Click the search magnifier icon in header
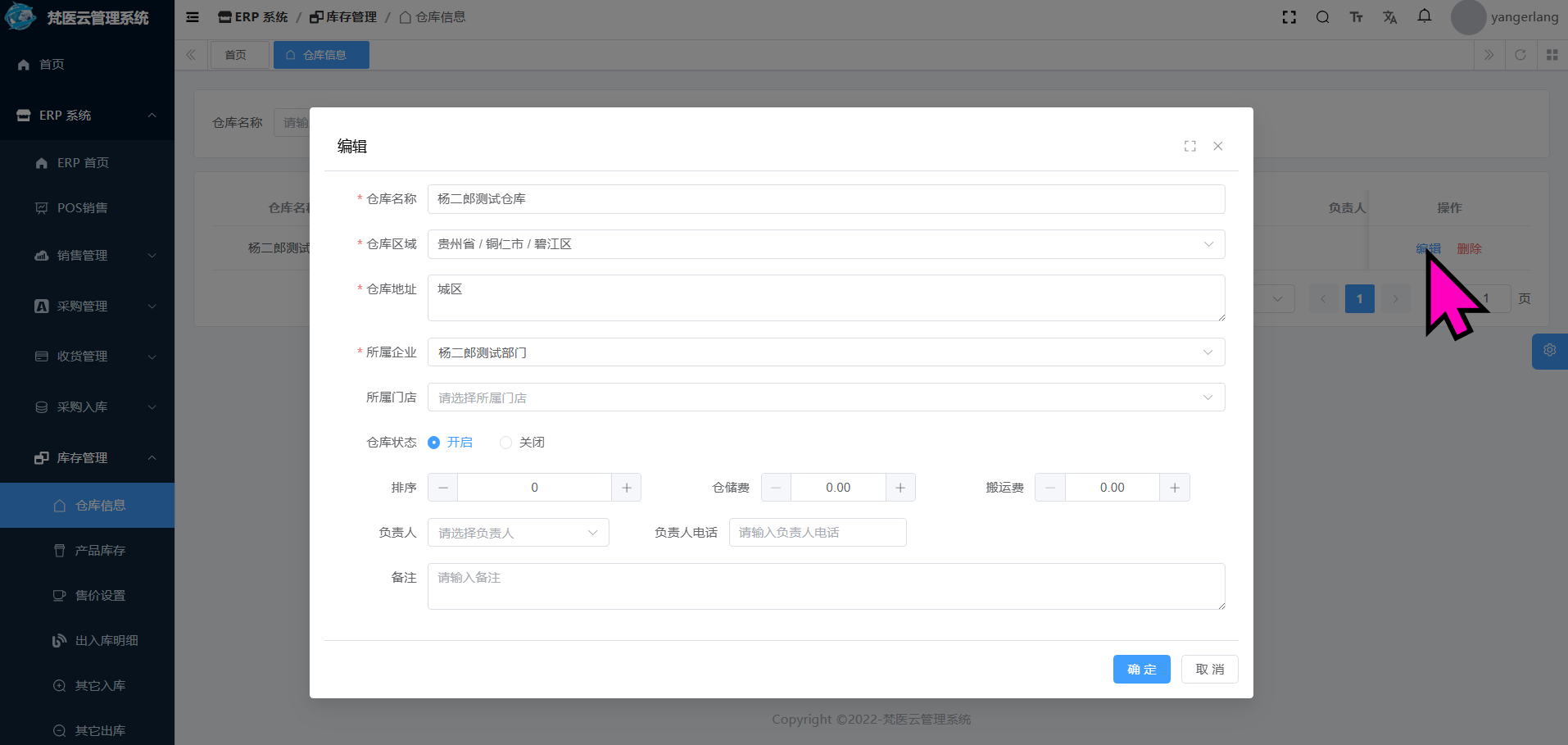The width and height of the screenshot is (1568, 745). pos(1322,17)
